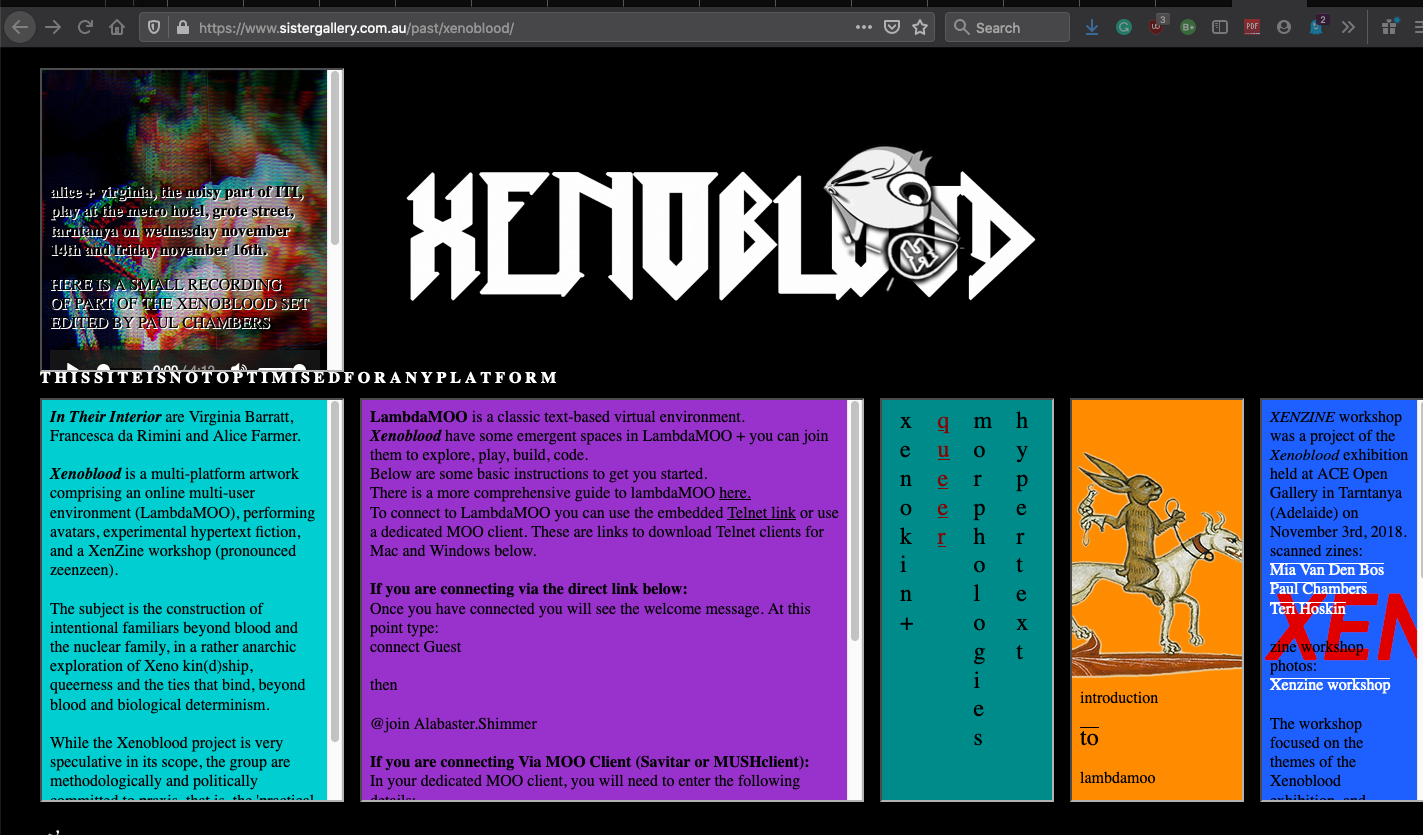Click the browser back arrow button
Image resolution: width=1423 pixels, height=835 pixels.
coord(20,27)
